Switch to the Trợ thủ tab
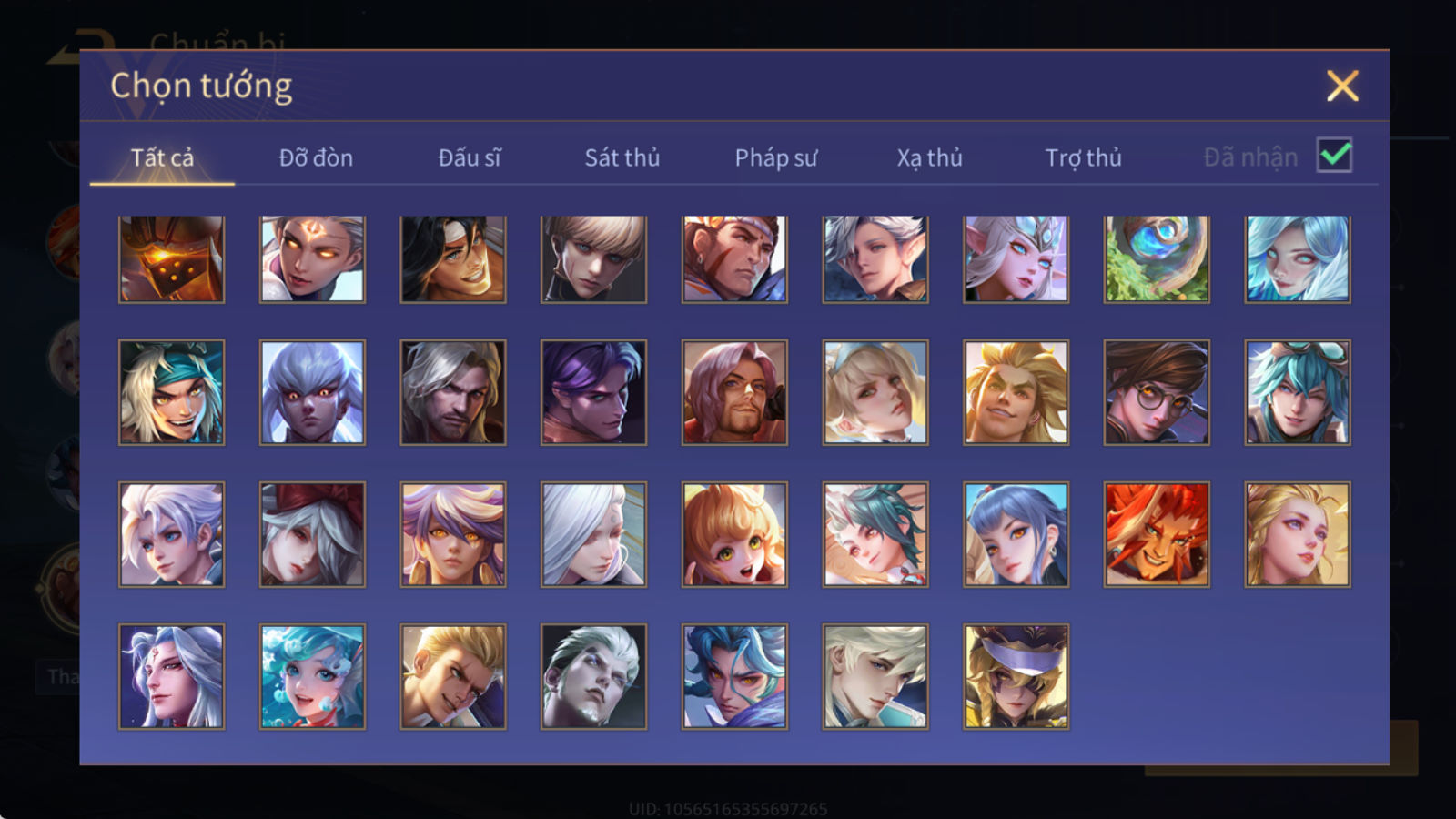Screen dimensions: 1456x819 click(1083, 157)
